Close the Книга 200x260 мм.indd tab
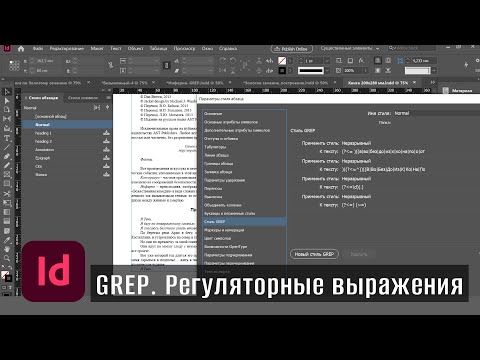This screenshot has height=360, width=480. [x=415, y=82]
